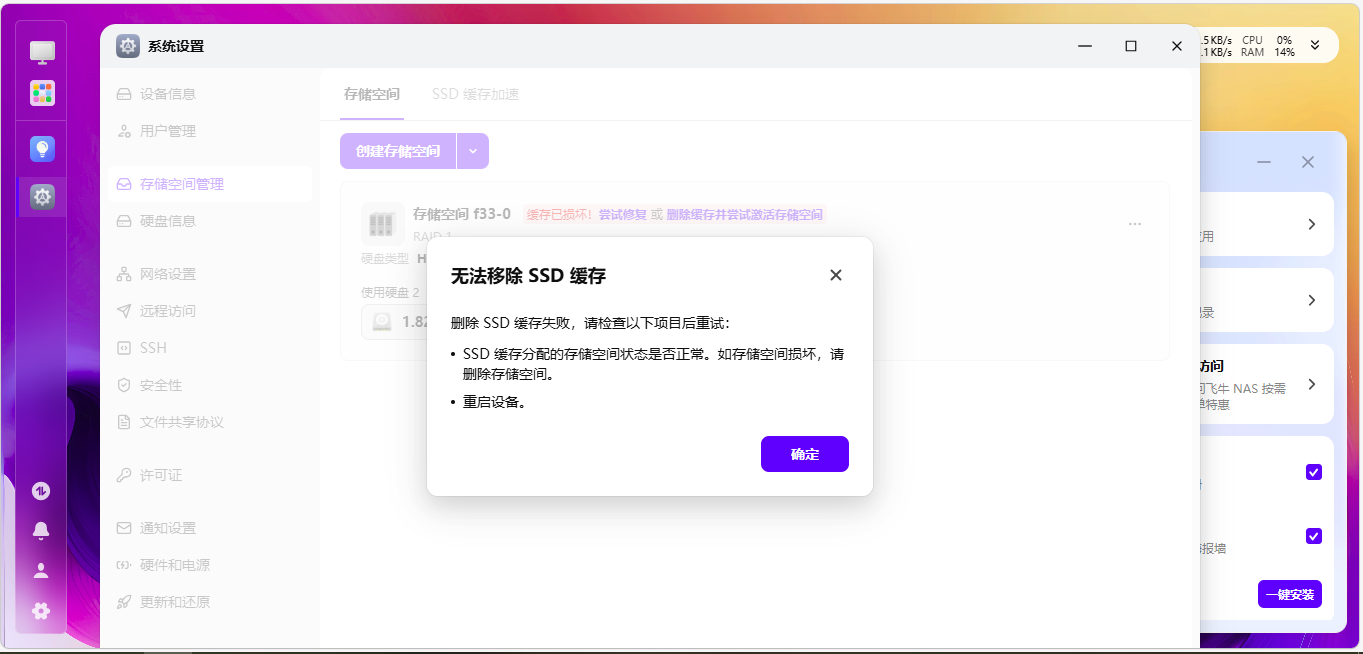Open the first chevron card in right panel
1363x654 pixels.
point(1311,224)
